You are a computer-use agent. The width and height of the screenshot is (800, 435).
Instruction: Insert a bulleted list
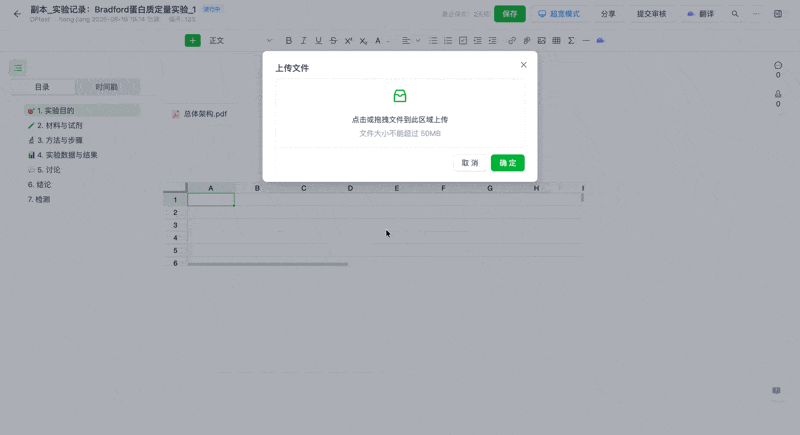pyautogui.click(x=433, y=40)
